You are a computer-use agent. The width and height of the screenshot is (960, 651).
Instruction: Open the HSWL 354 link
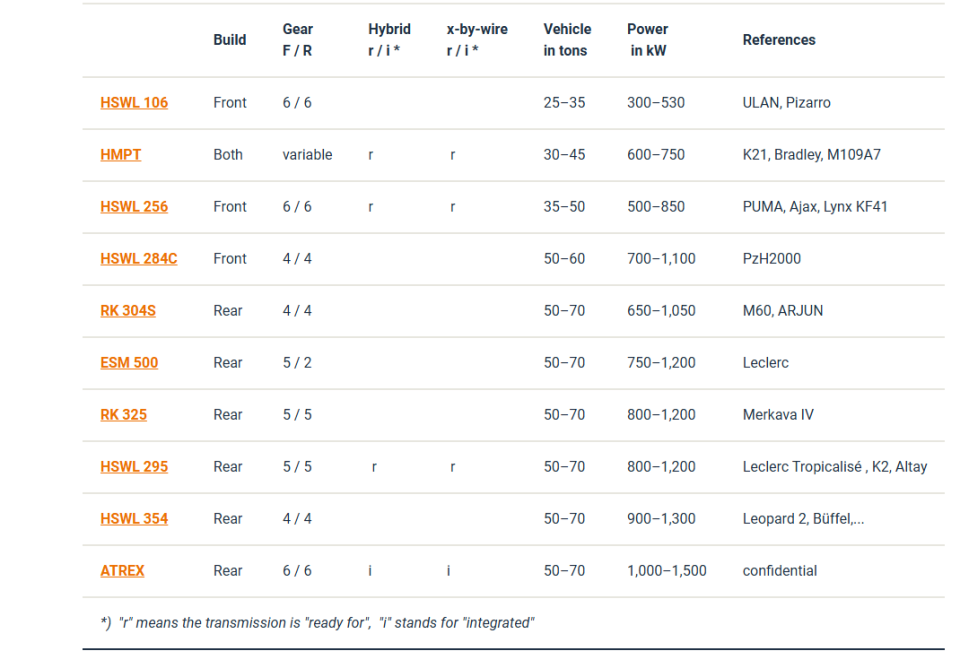click(134, 519)
